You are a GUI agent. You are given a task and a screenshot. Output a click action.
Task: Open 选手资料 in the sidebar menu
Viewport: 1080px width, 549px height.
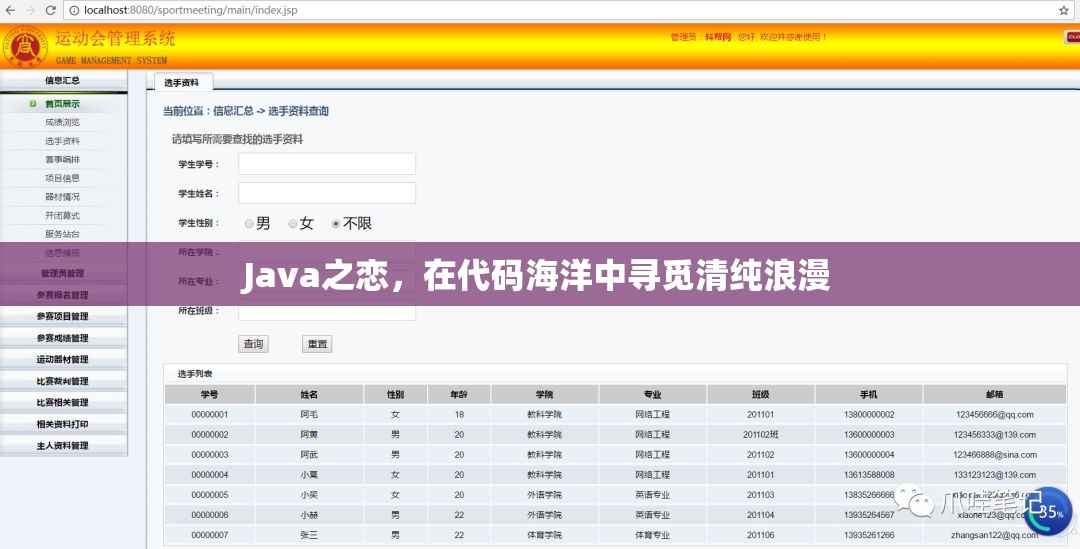[63, 141]
